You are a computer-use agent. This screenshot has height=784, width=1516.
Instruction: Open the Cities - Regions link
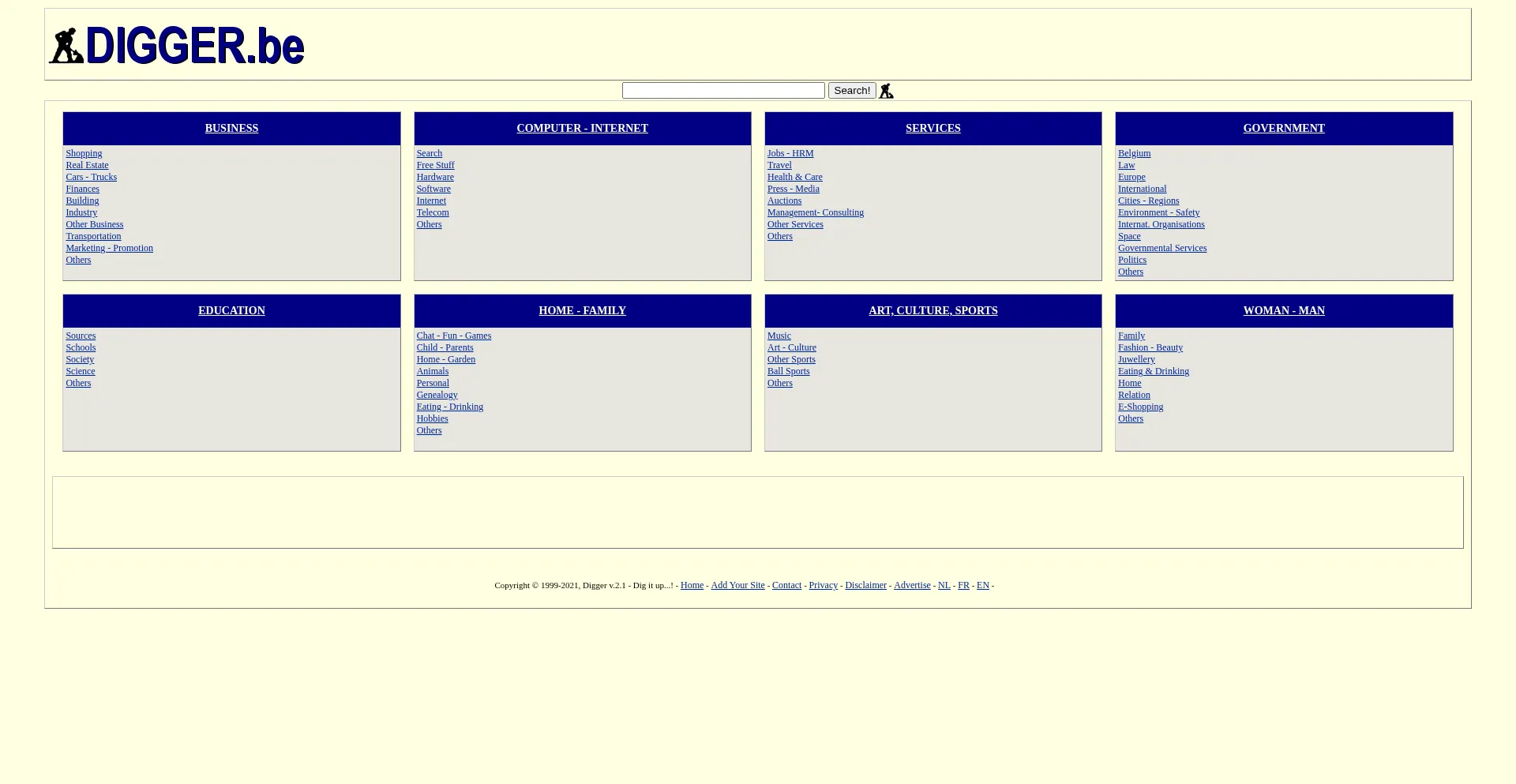coord(1148,201)
